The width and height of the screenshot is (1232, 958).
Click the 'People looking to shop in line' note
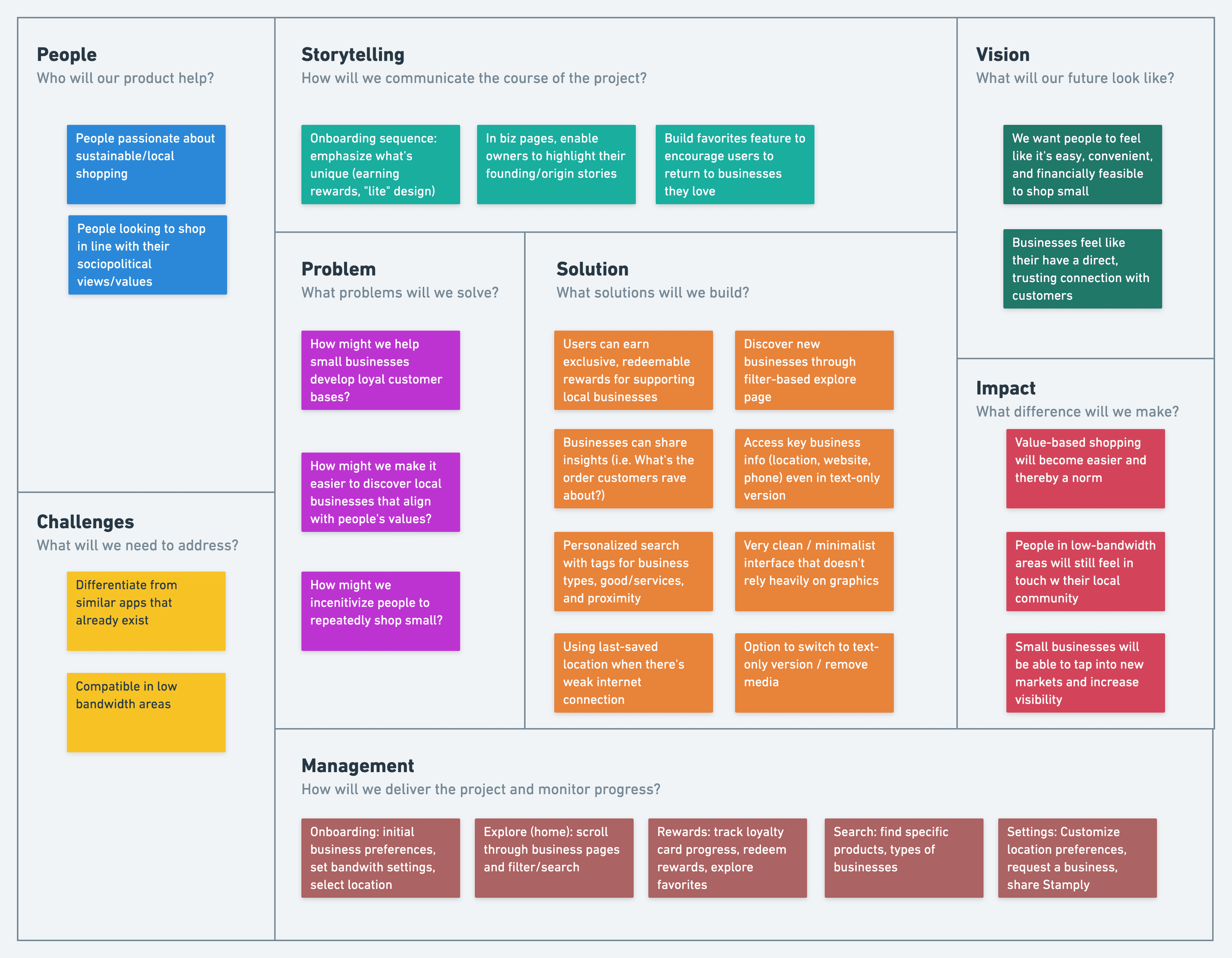(148, 255)
